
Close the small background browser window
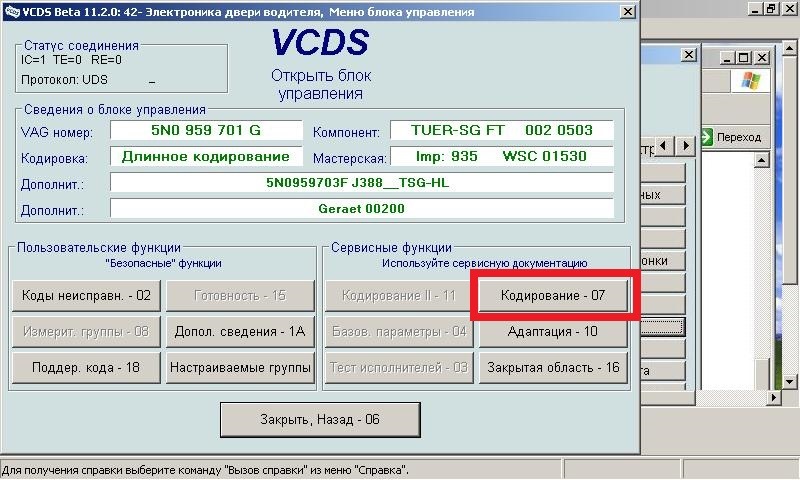tap(762, 58)
